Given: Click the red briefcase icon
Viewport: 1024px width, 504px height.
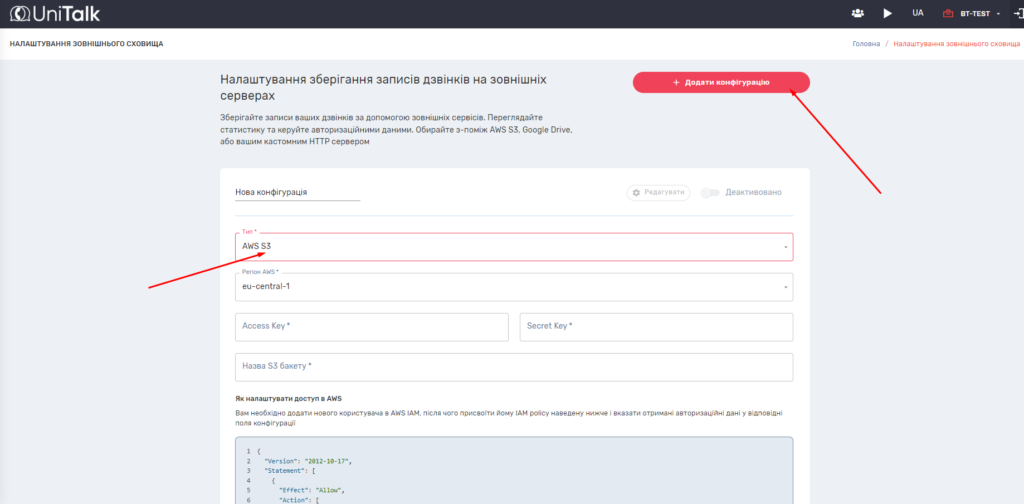Looking at the screenshot, I should coord(949,14).
